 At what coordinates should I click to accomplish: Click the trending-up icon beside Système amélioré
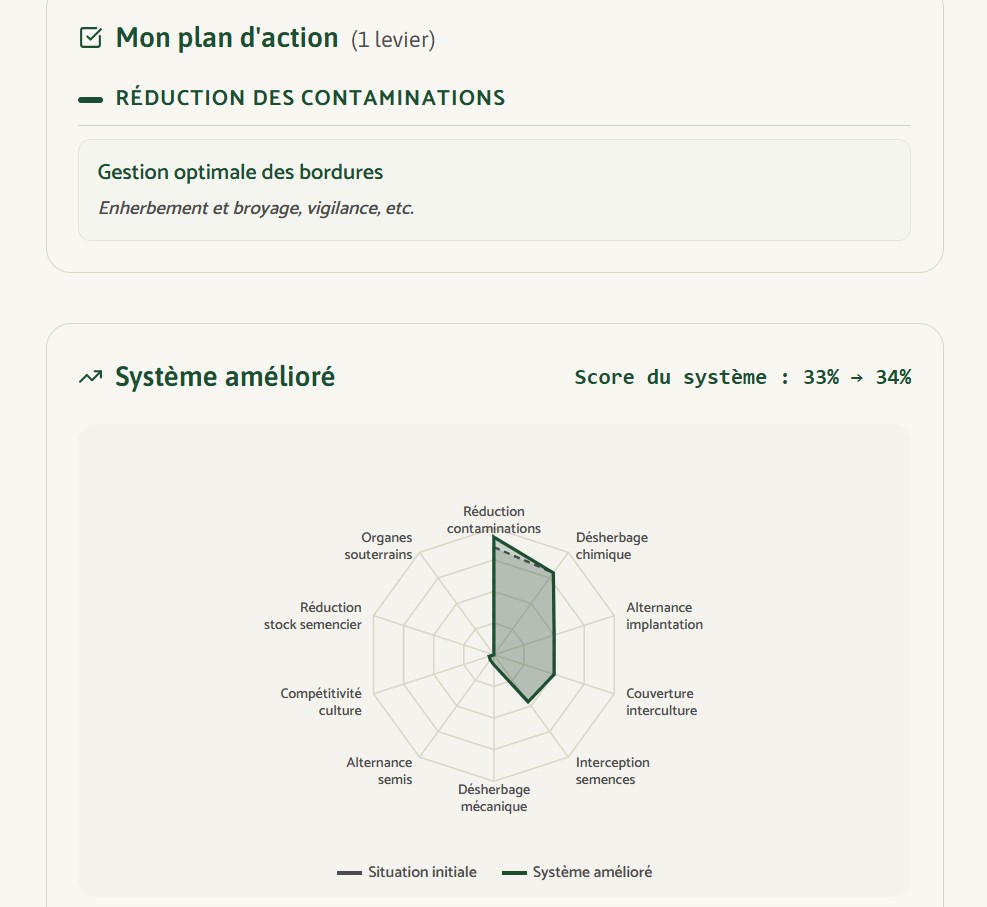[91, 377]
